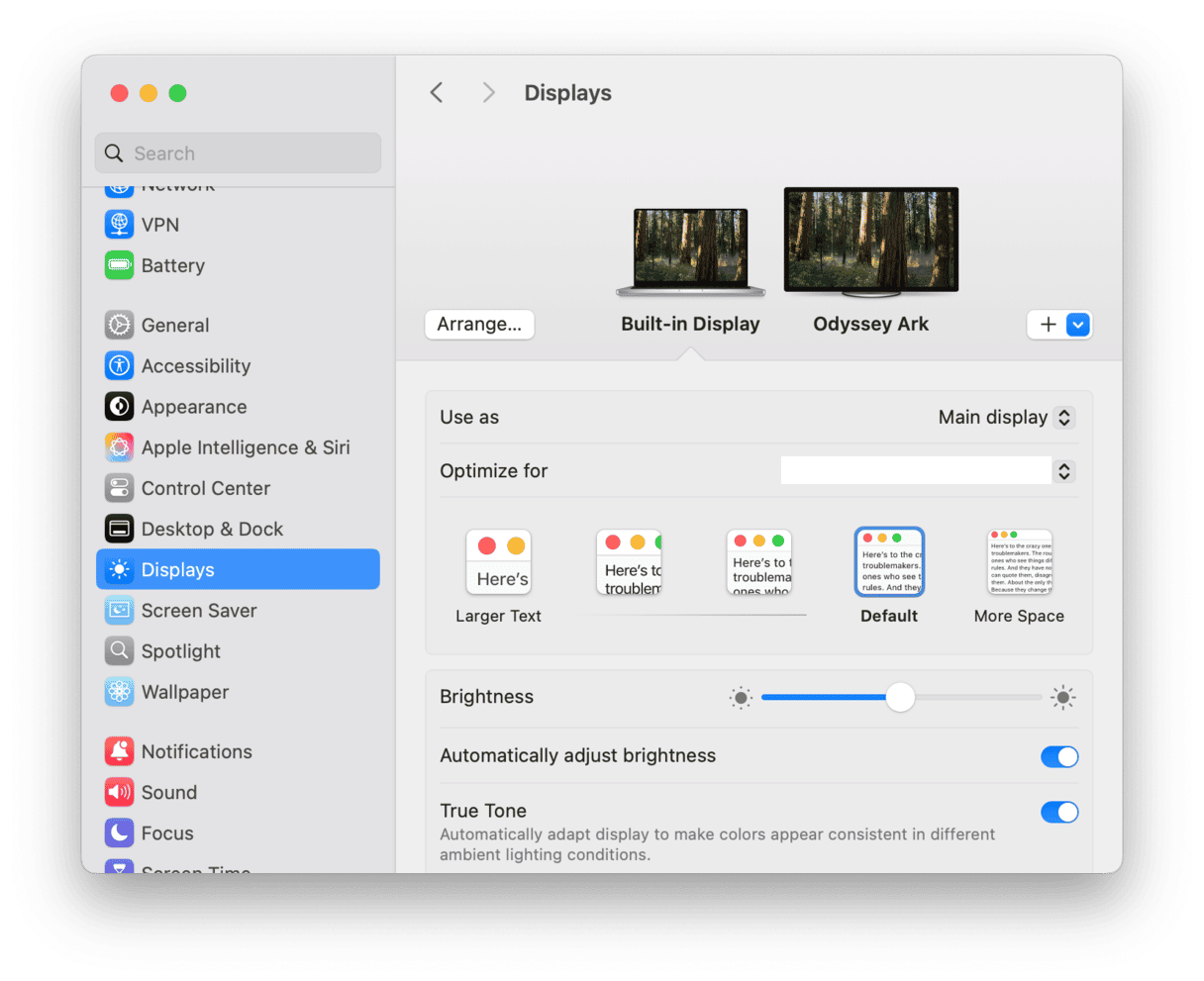Click the Desktop & Dock icon

pyautogui.click(x=119, y=529)
